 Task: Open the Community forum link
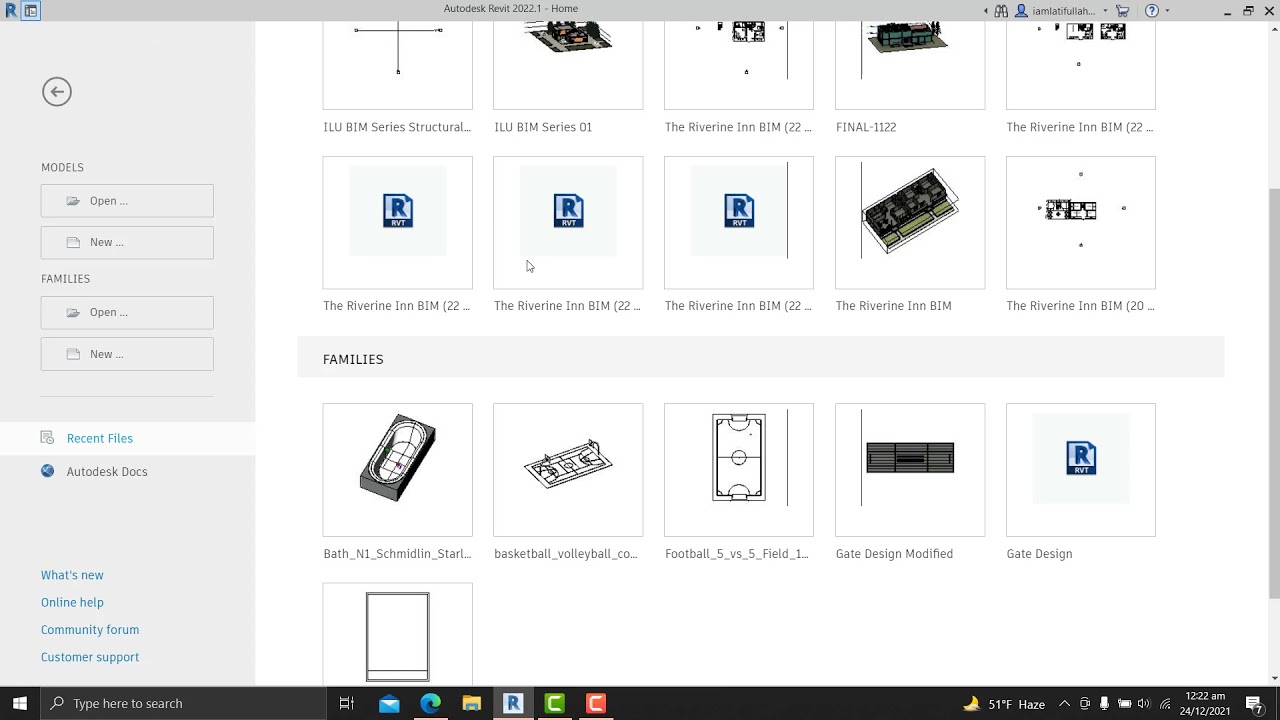click(x=90, y=629)
